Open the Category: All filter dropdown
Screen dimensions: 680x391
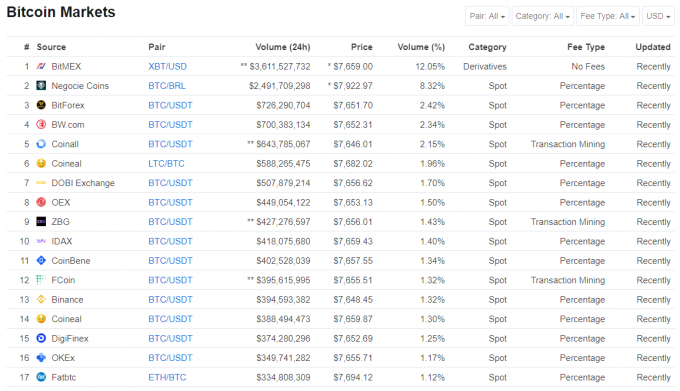(x=543, y=16)
